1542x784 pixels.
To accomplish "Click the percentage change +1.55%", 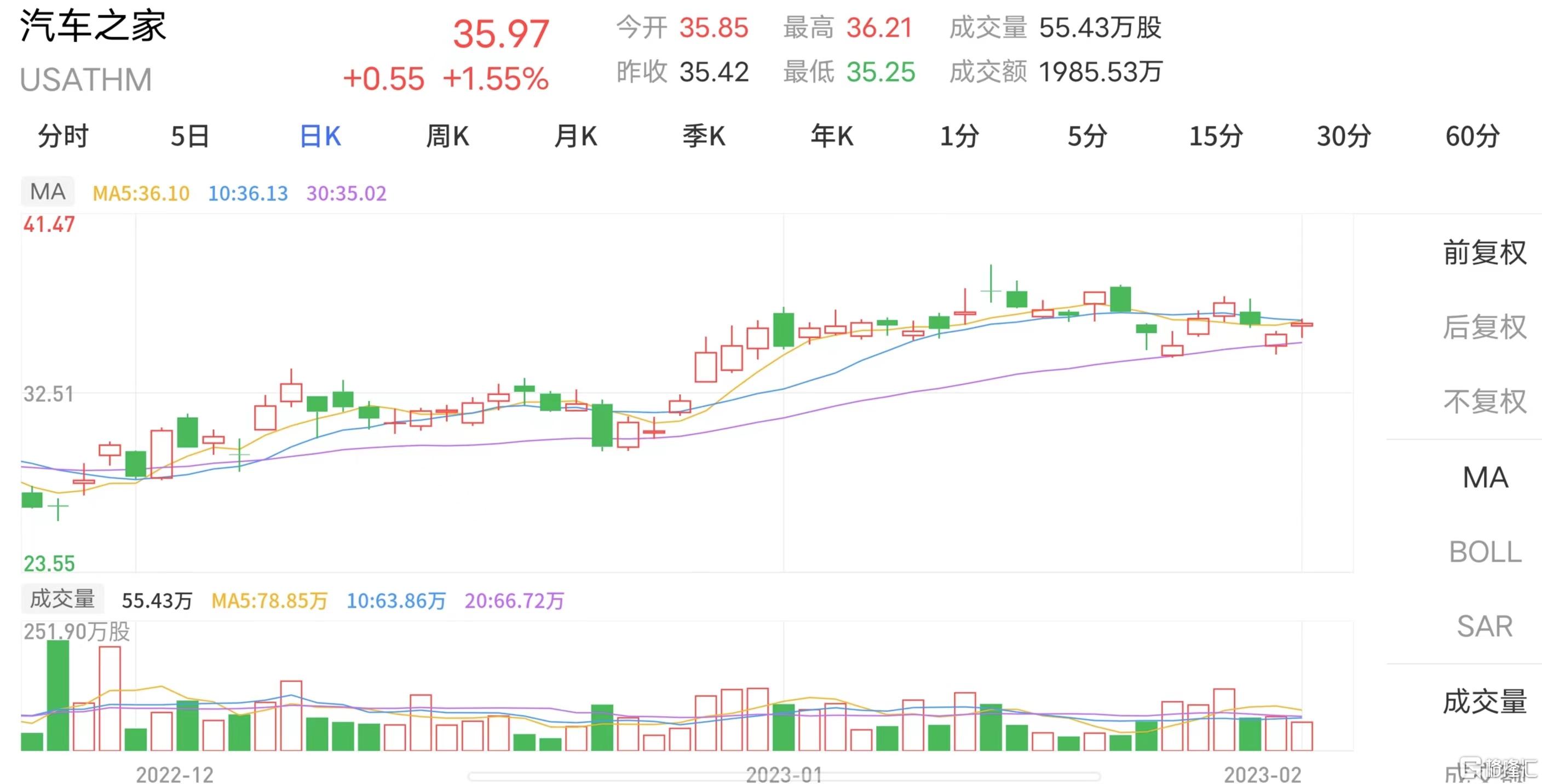I will tap(496, 78).
